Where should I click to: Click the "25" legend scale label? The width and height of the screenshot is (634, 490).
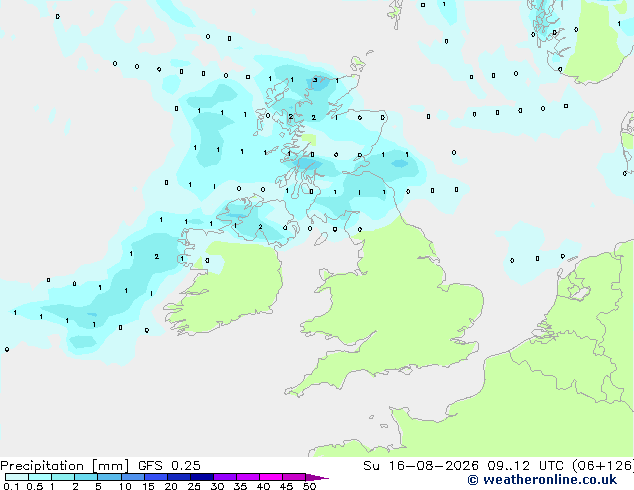194,486
